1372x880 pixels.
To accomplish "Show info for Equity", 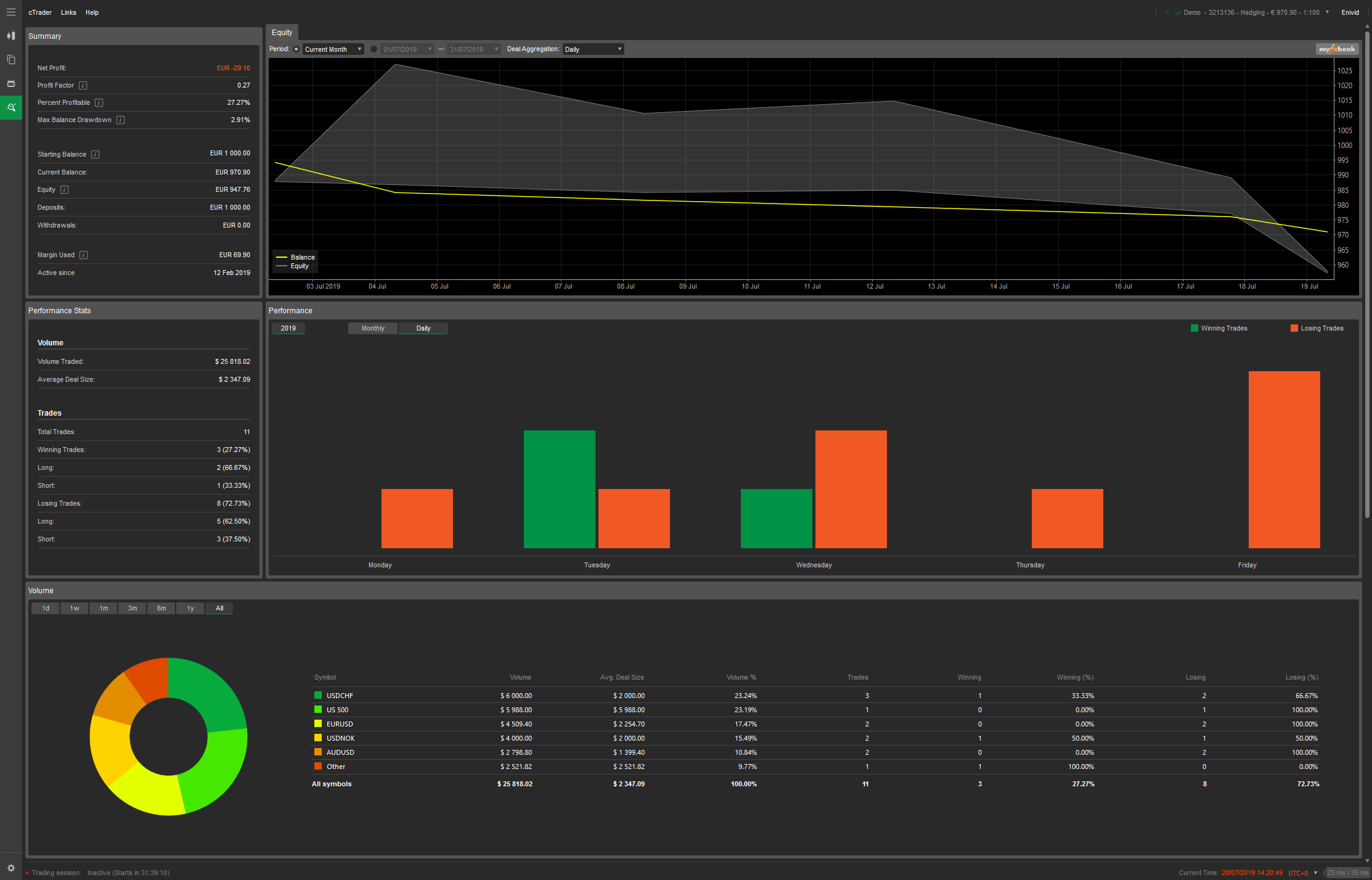I will tap(65, 190).
